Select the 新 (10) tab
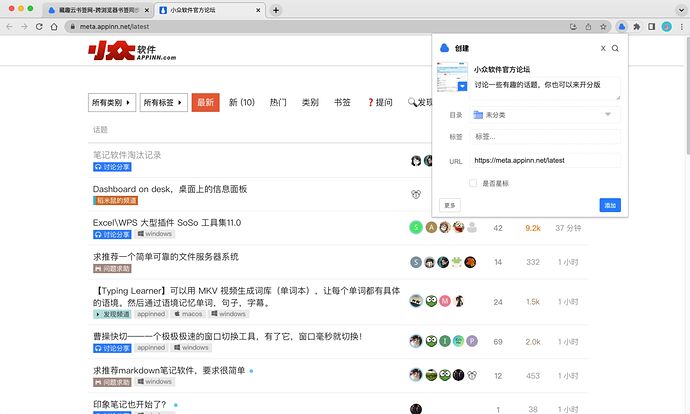The width and height of the screenshot is (690, 414). click(x=242, y=103)
